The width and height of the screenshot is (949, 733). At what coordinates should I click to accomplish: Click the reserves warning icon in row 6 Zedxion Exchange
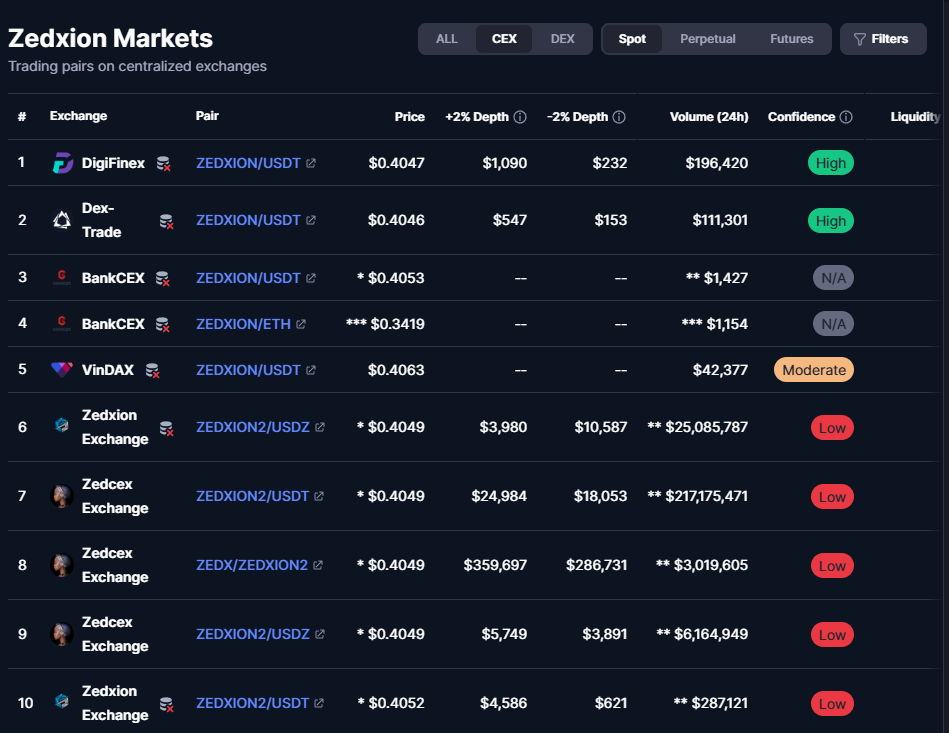[166, 429]
